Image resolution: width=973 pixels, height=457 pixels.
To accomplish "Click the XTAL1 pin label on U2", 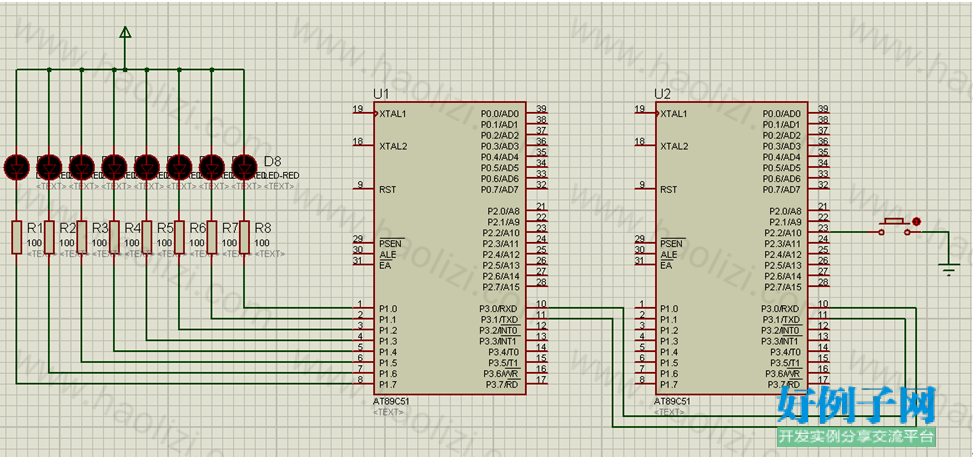I will (675, 114).
